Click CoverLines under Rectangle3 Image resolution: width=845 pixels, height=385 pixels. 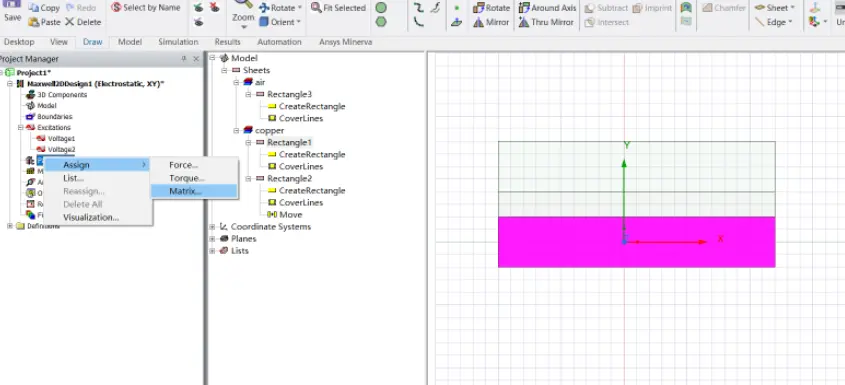pos(301,118)
